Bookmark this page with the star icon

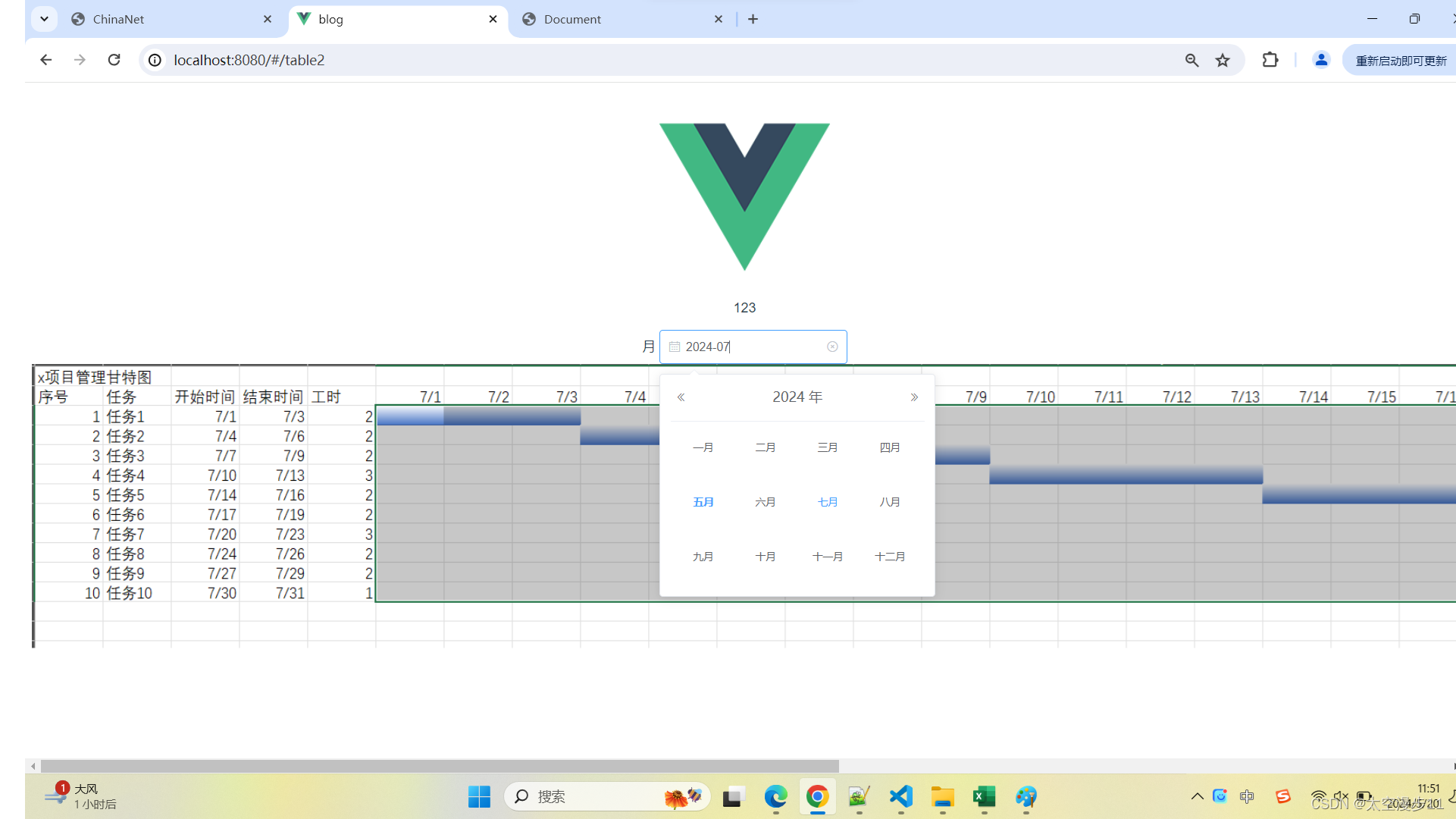pos(1223,60)
